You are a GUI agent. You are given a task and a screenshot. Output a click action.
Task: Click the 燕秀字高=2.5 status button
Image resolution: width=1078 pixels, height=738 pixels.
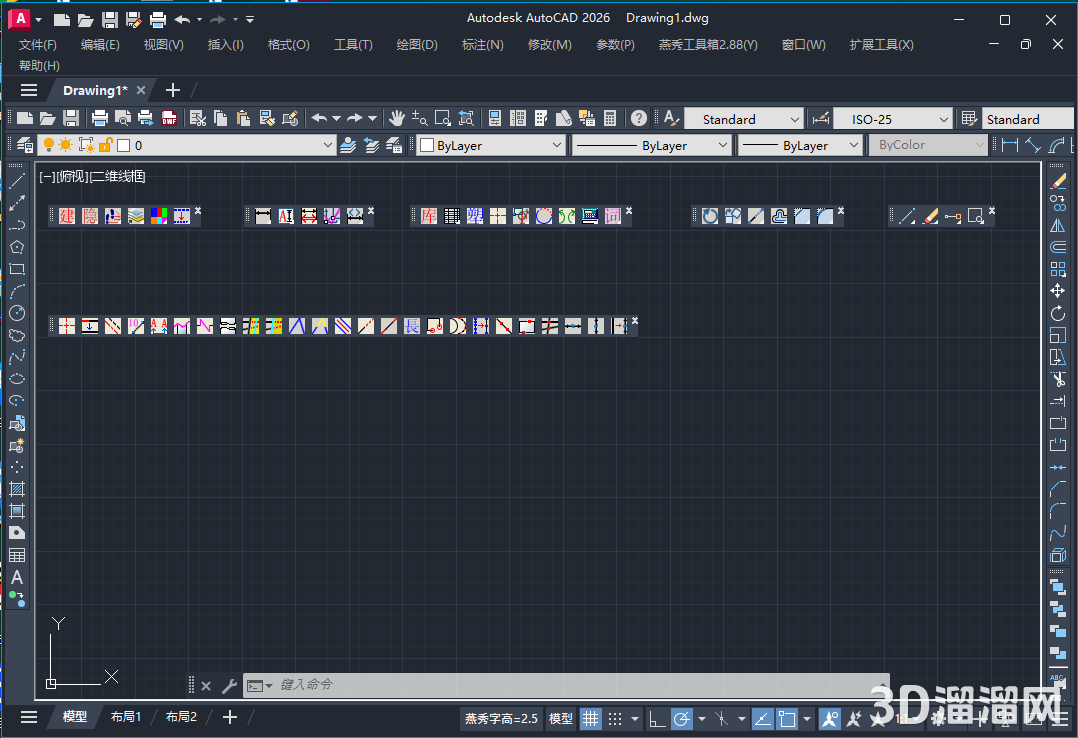coord(502,718)
